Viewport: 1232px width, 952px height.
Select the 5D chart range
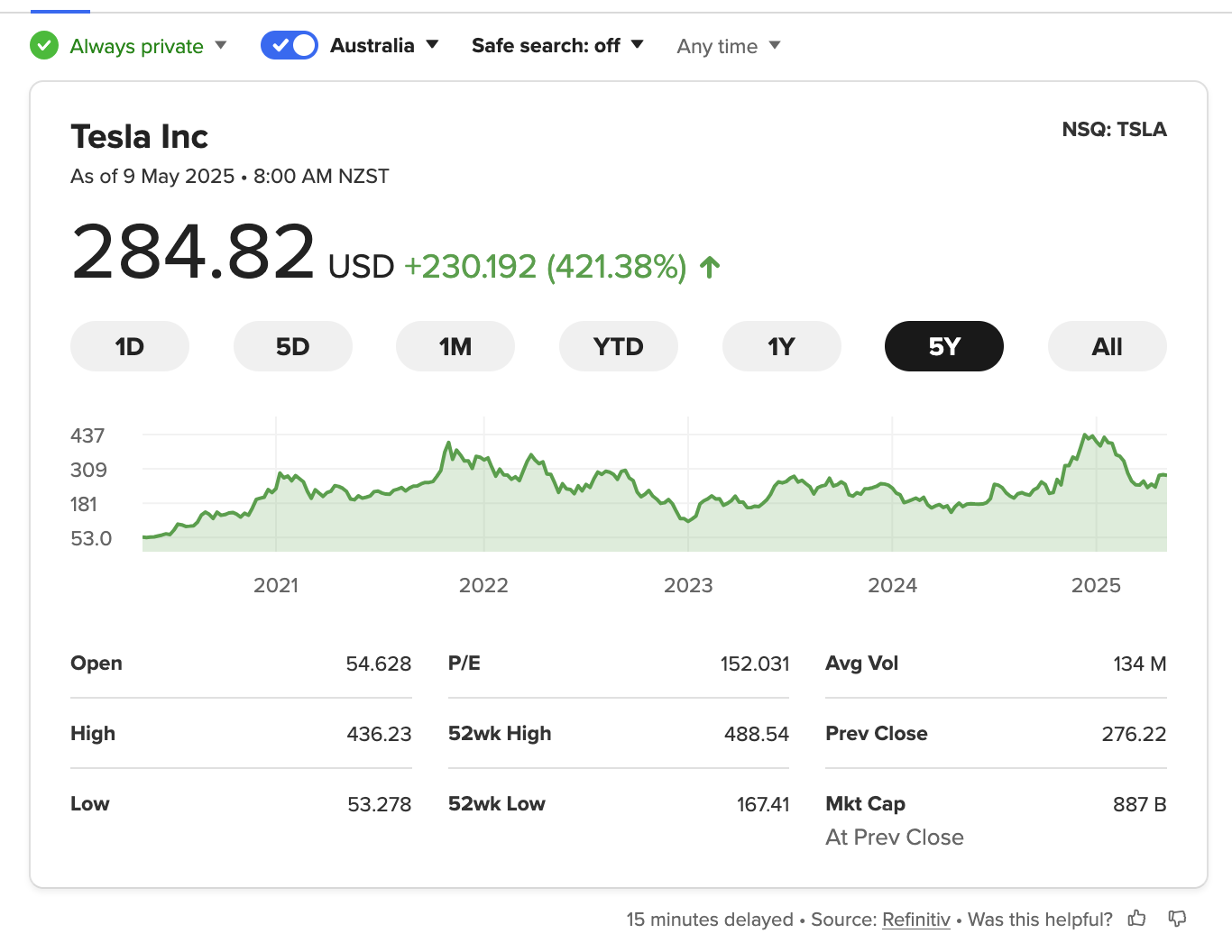293,346
